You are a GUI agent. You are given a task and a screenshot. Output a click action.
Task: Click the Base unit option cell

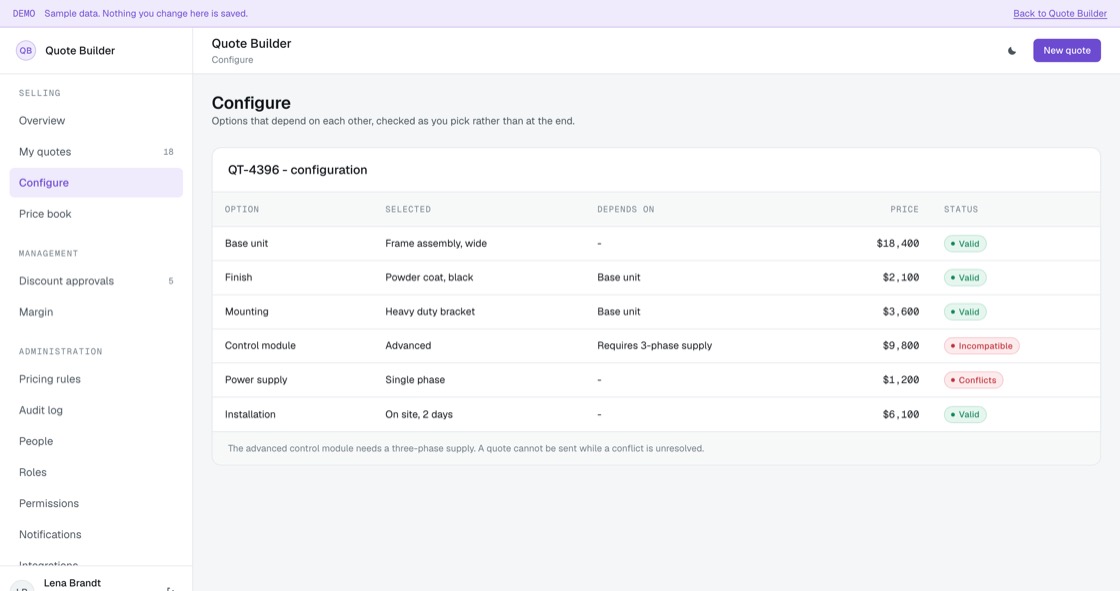pyautogui.click(x=246, y=244)
